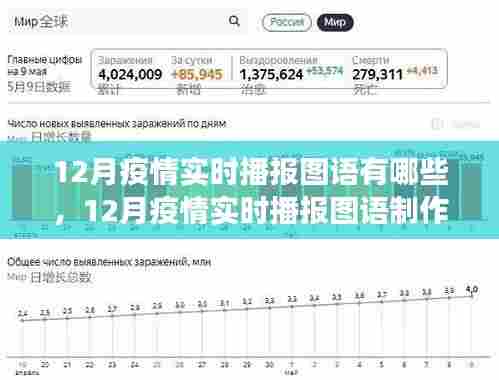Toggle the checkbox beside the daily infections chart title
This screenshot has height=380, width=499.
tap(436, 124)
